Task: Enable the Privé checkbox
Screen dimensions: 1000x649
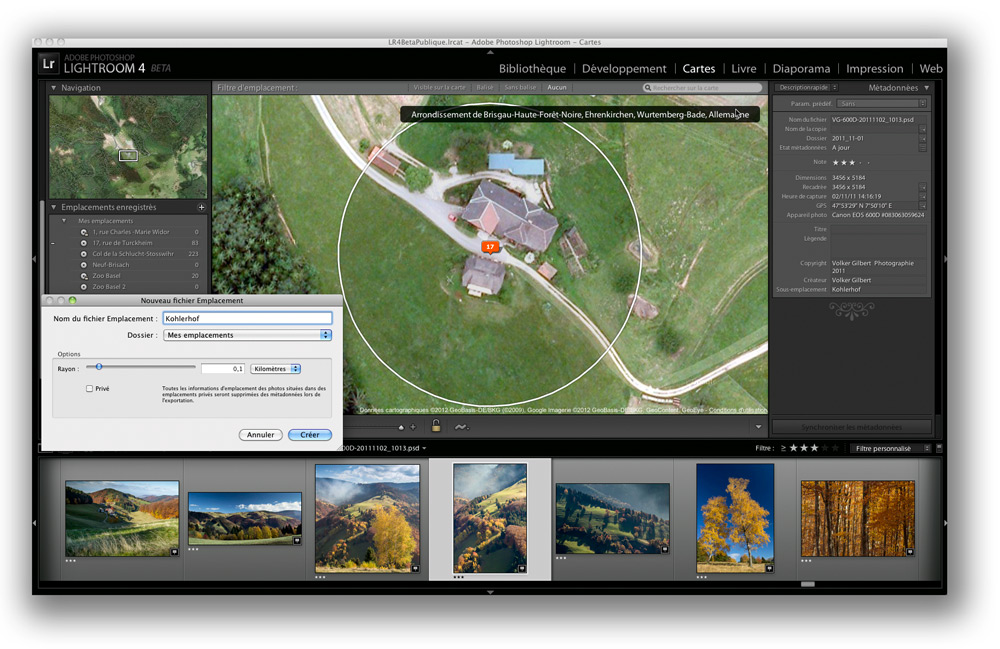Action: coord(89,388)
